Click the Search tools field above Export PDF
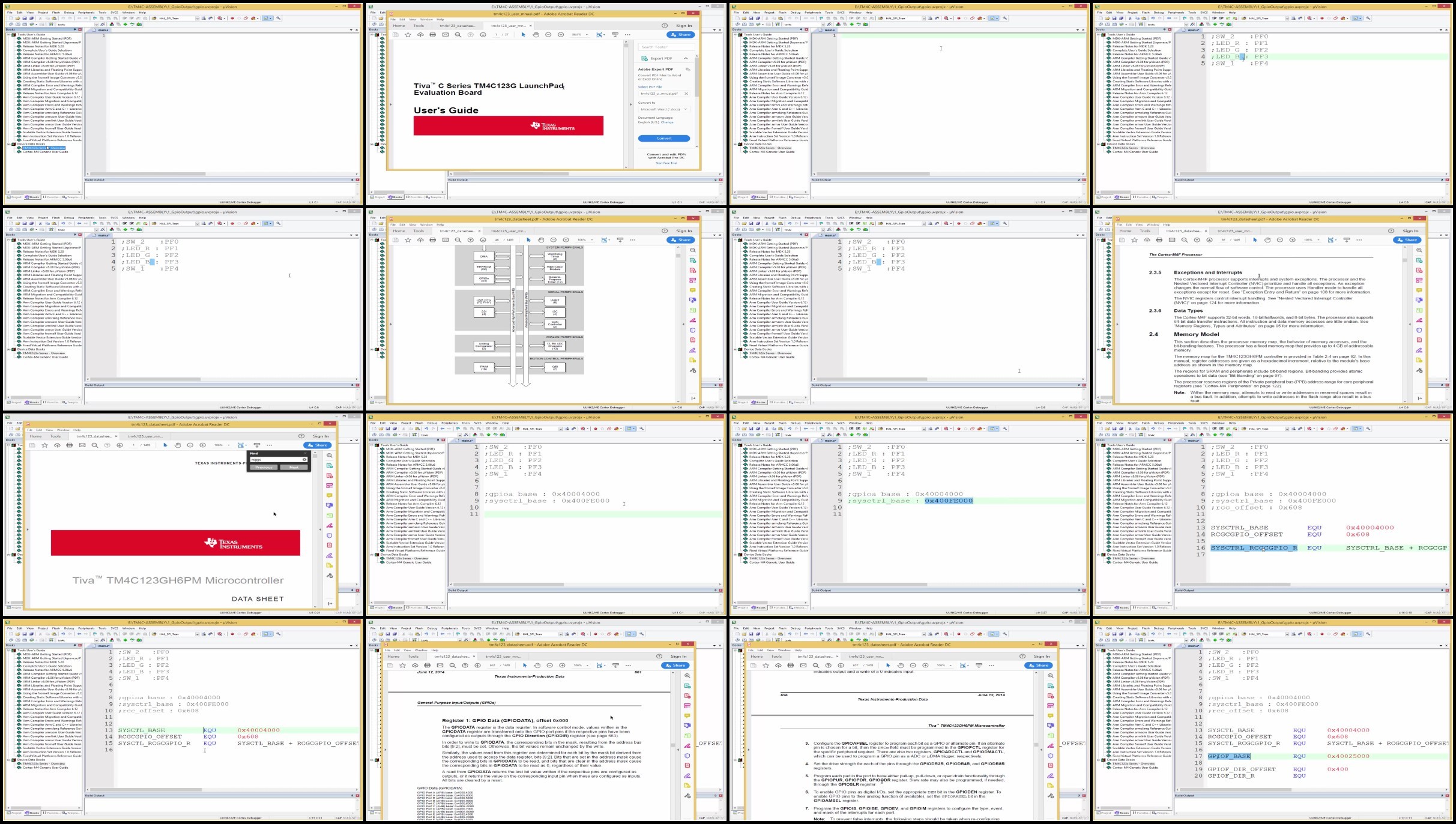 [666, 47]
